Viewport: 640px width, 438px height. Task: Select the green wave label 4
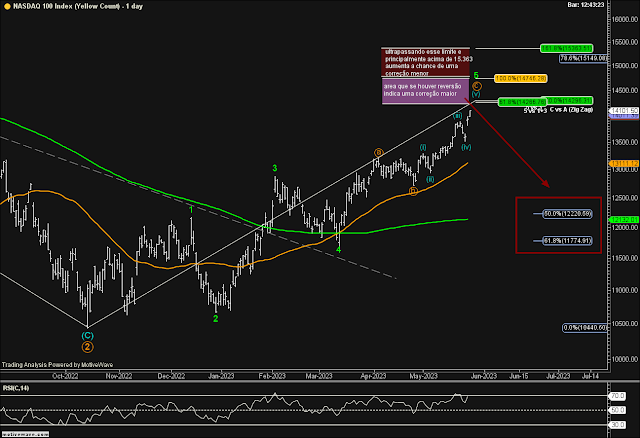coord(338,250)
